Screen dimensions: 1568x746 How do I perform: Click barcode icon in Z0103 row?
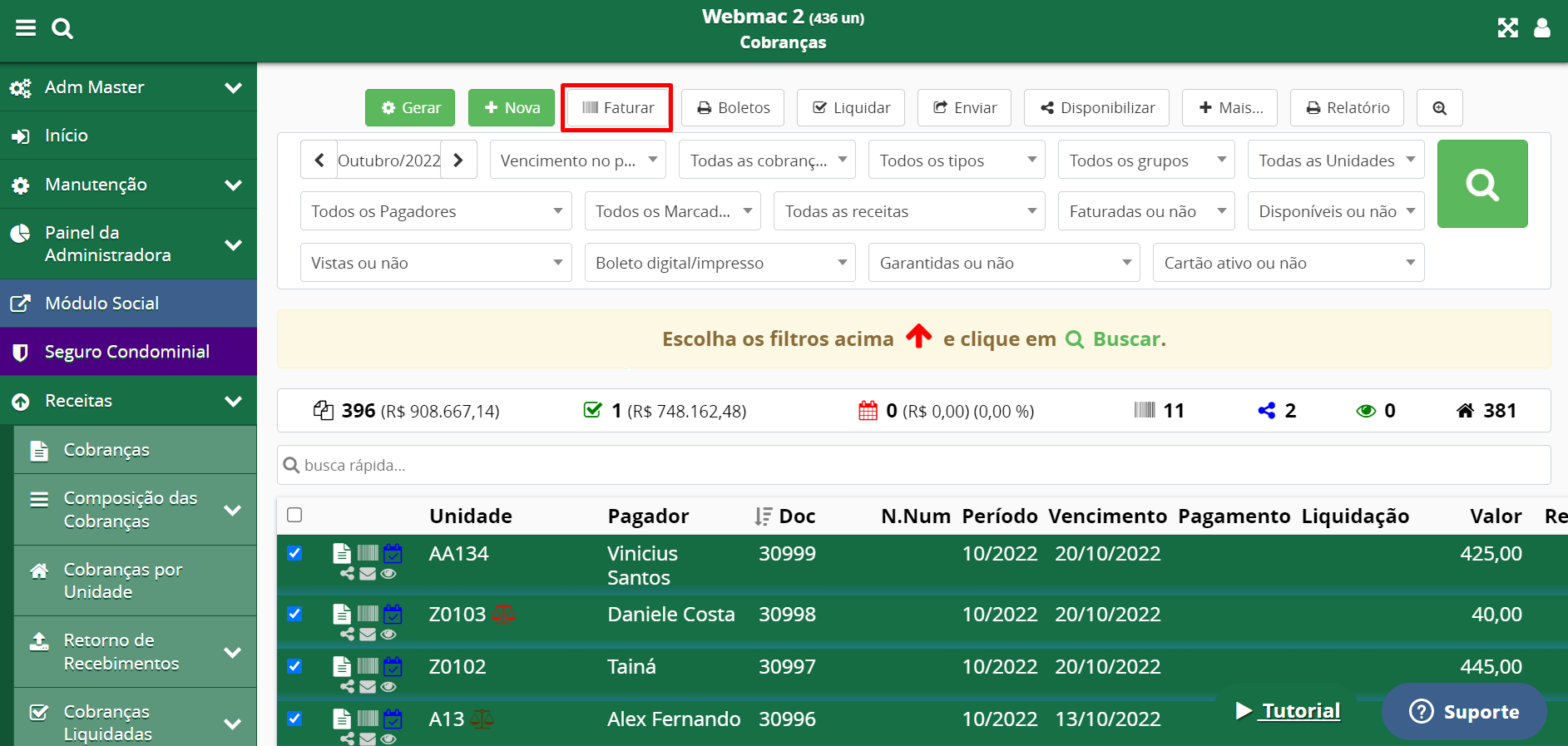(x=368, y=614)
